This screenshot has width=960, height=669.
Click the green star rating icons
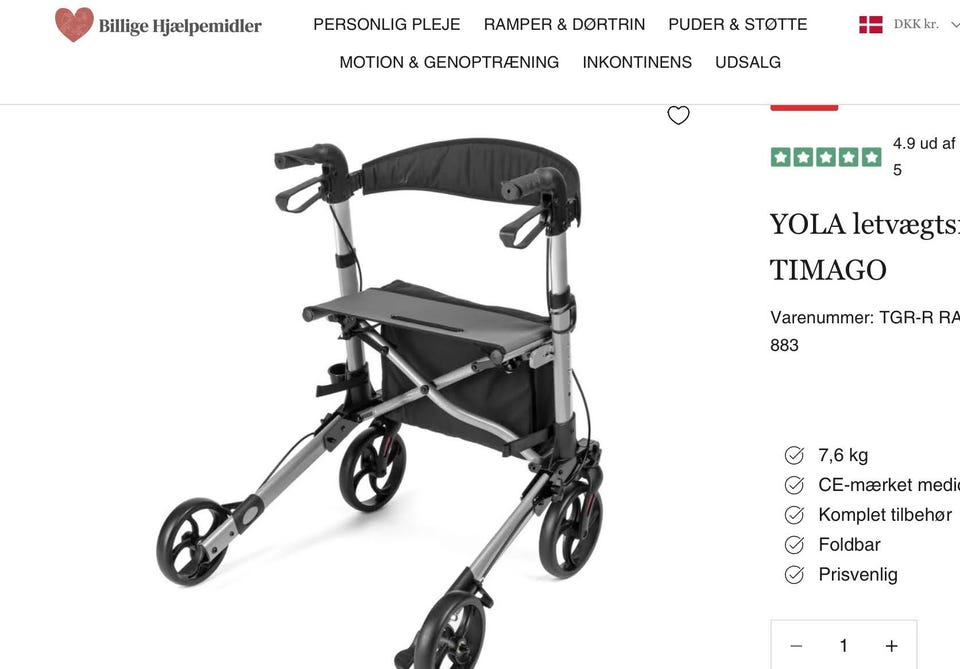tap(825, 157)
